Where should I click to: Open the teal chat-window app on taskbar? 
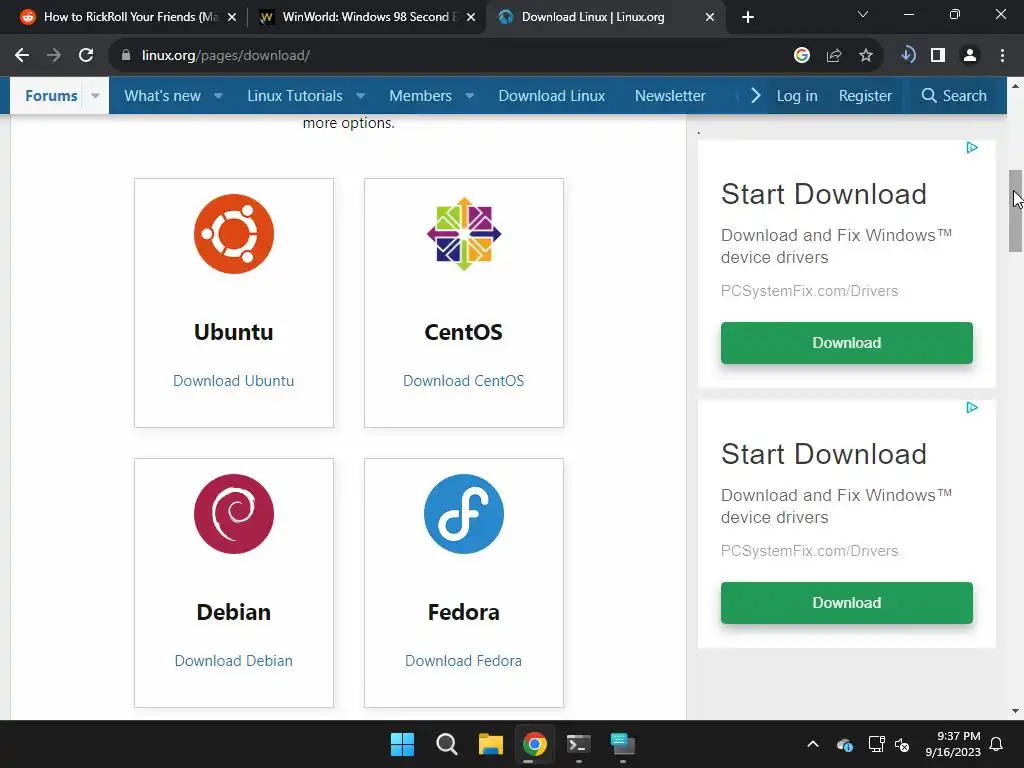pos(622,744)
